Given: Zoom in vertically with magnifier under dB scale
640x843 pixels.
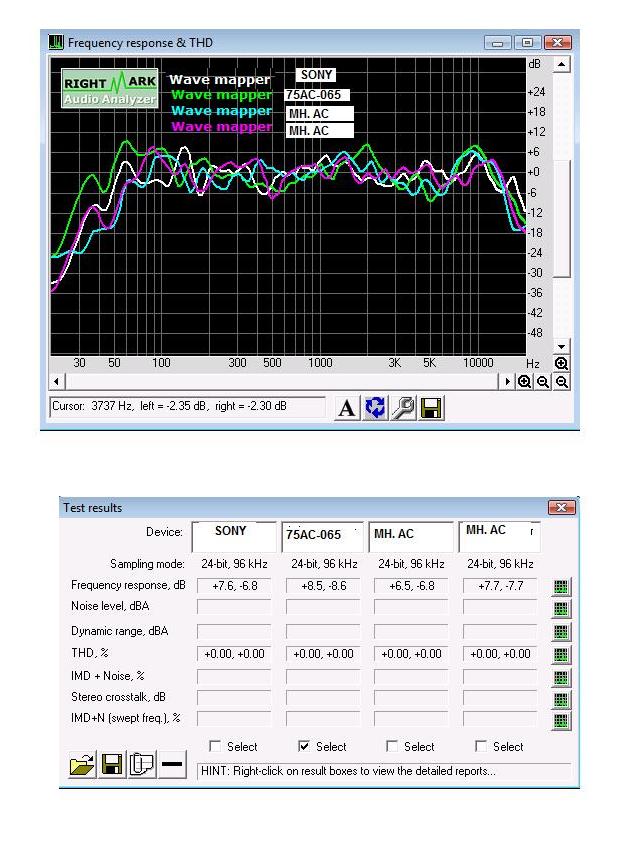Looking at the screenshot, I should pos(561,363).
